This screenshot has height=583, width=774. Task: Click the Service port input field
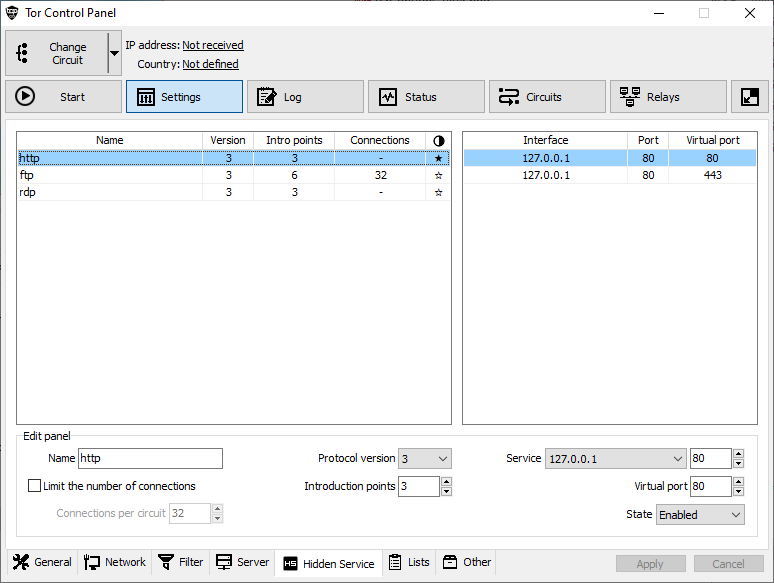[710, 458]
